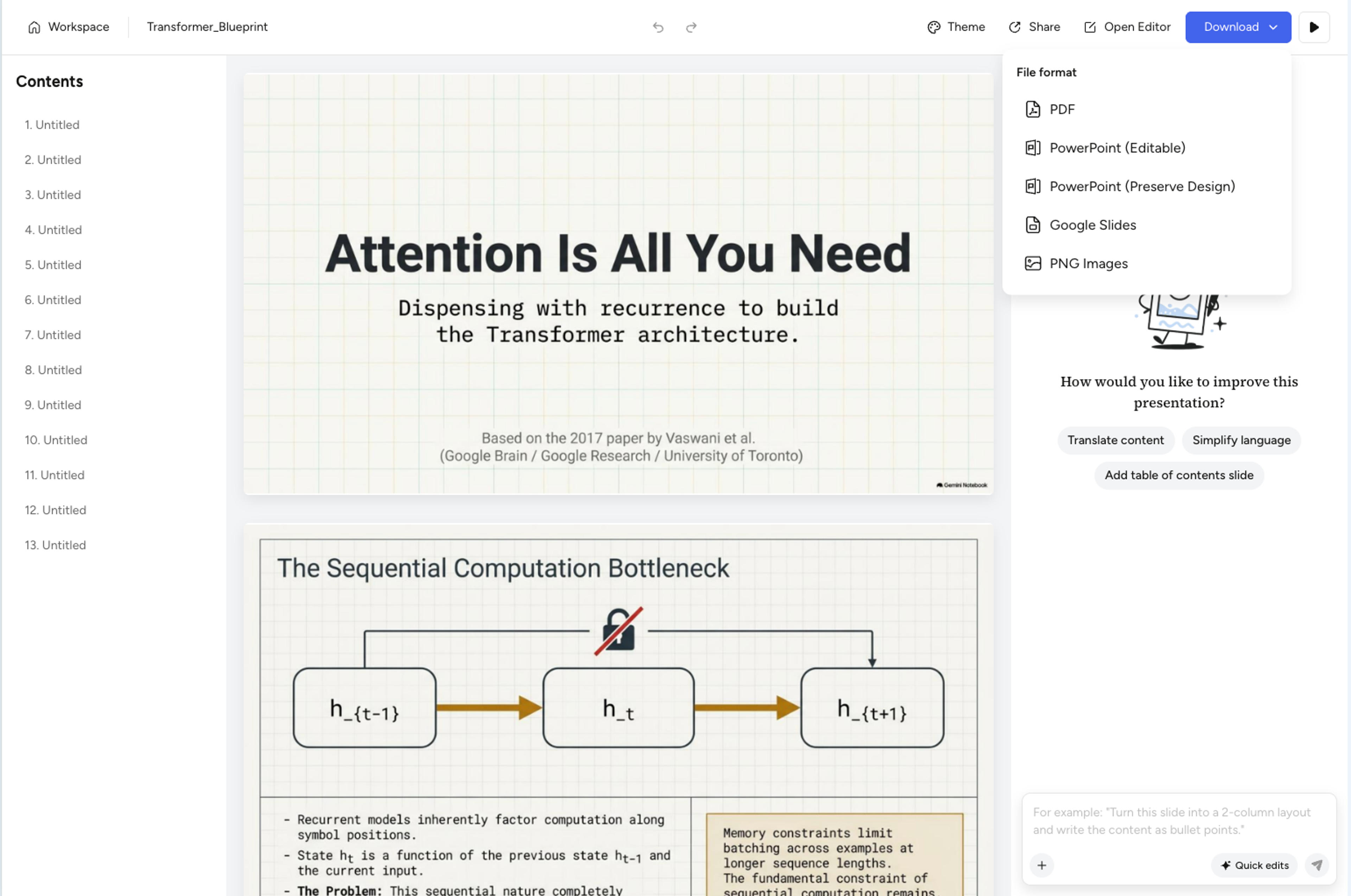Select the Attention Is All You Need slide
The width and height of the screenshot is (1351, 896).
coord(618,284)
